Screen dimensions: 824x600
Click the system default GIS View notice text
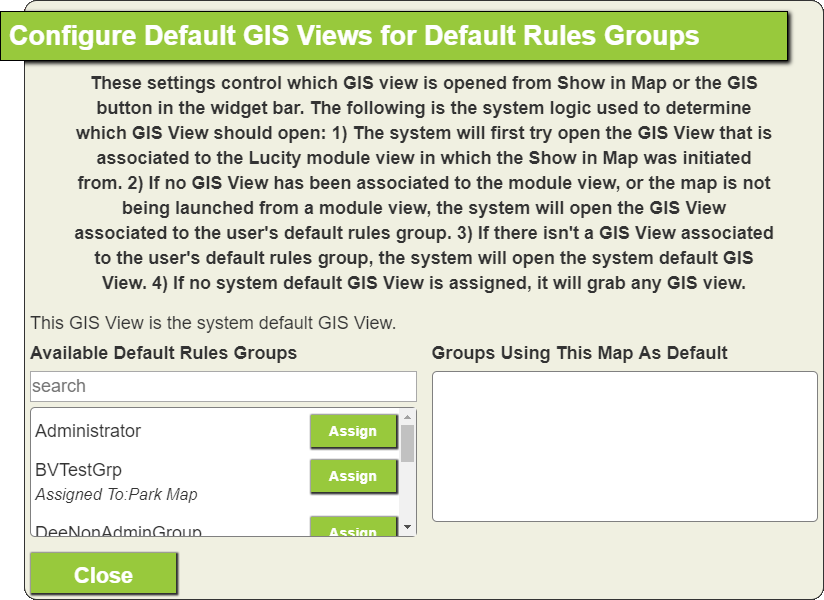pyautogui.click(x=213, y=323)
